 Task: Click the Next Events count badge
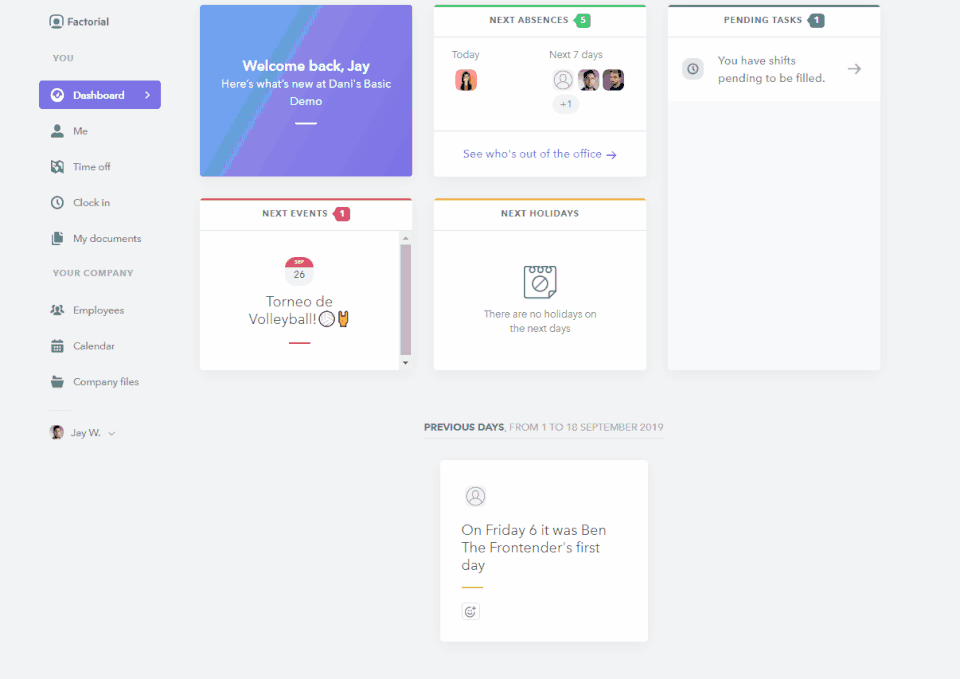[x=342, y=214]
